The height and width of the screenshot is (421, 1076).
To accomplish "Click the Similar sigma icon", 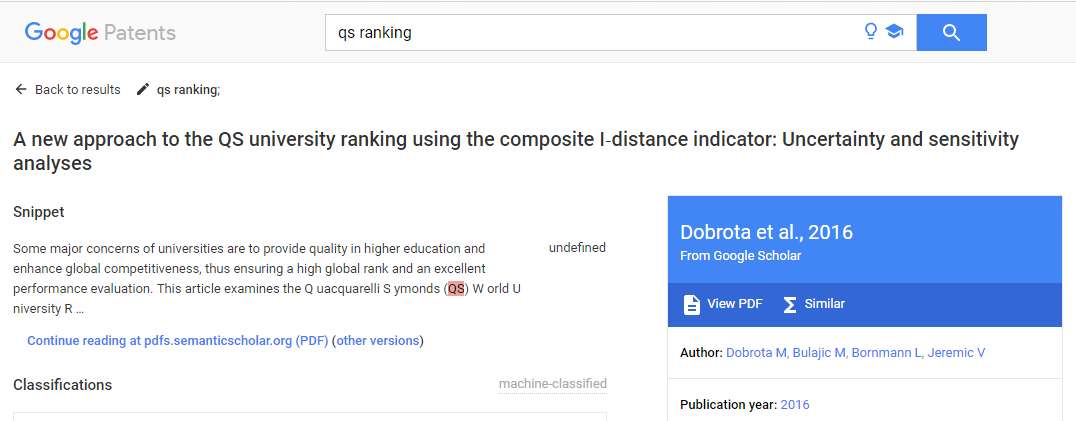I will [790, 304].
